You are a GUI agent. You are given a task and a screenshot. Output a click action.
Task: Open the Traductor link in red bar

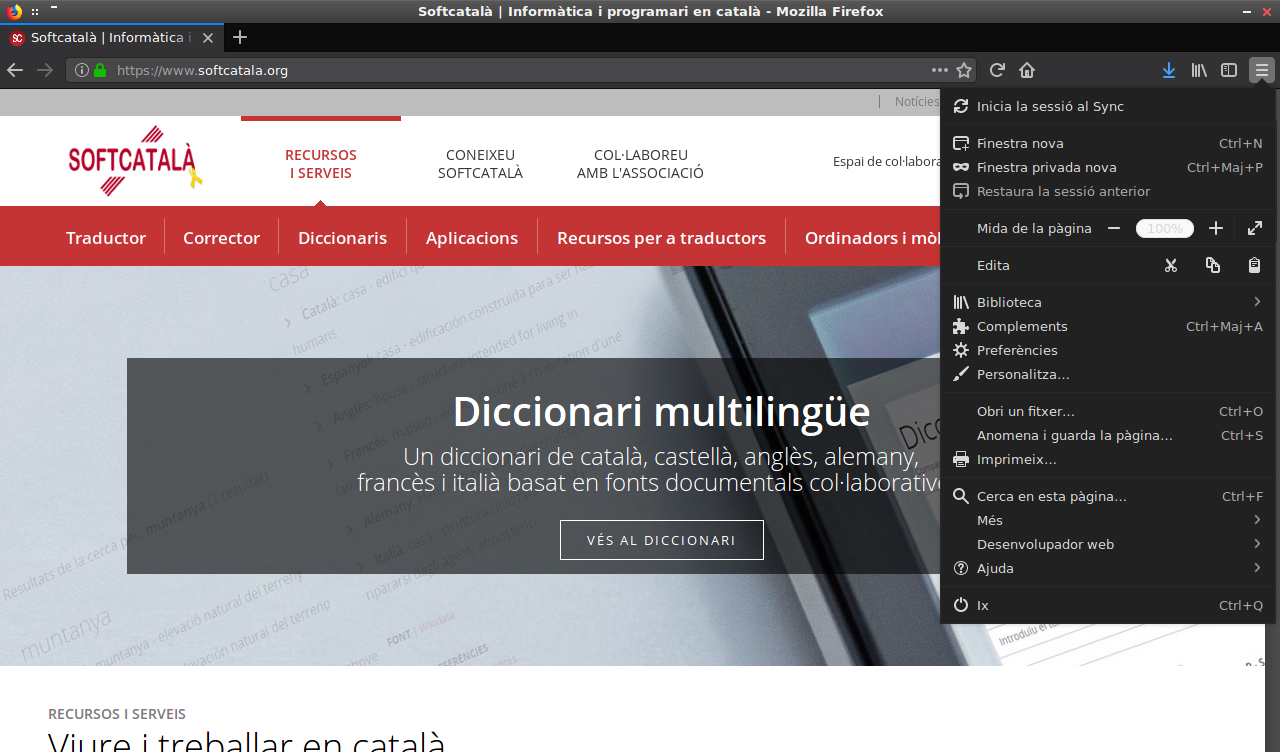coord(106,238)
